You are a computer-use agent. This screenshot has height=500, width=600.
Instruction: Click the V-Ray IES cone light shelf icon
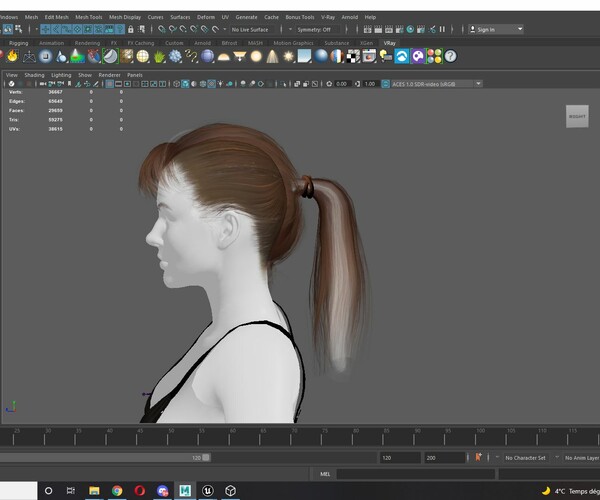tap(272, 56)
